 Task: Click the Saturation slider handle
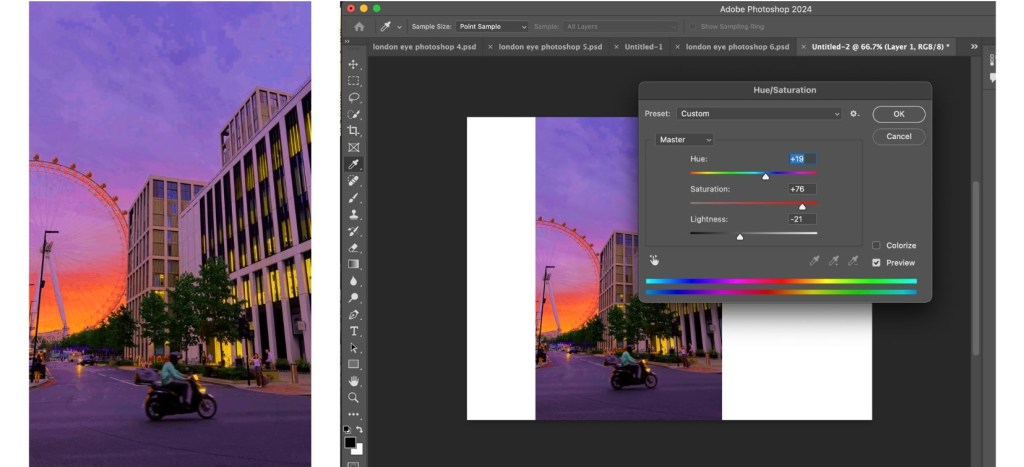[x=803, y=206]
